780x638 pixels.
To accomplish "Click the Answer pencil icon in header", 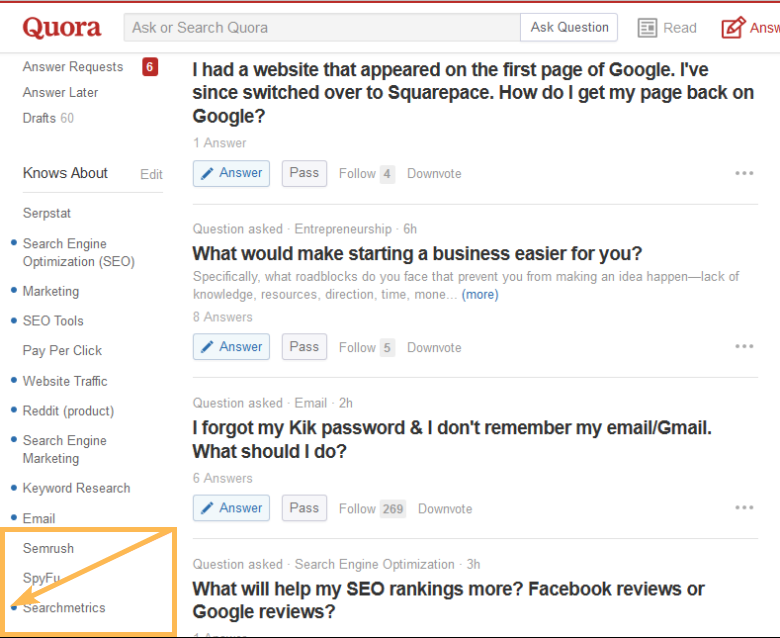I will 733,27.
